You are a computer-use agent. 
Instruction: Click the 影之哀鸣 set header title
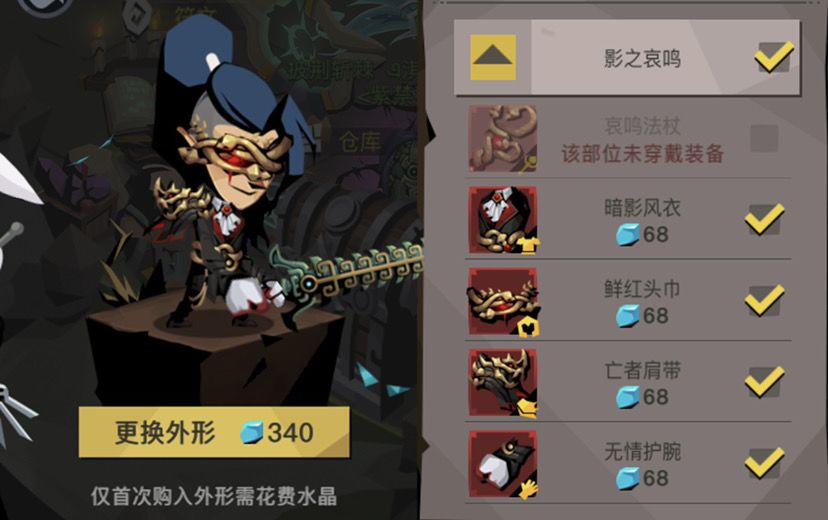(x=642, y=58)
